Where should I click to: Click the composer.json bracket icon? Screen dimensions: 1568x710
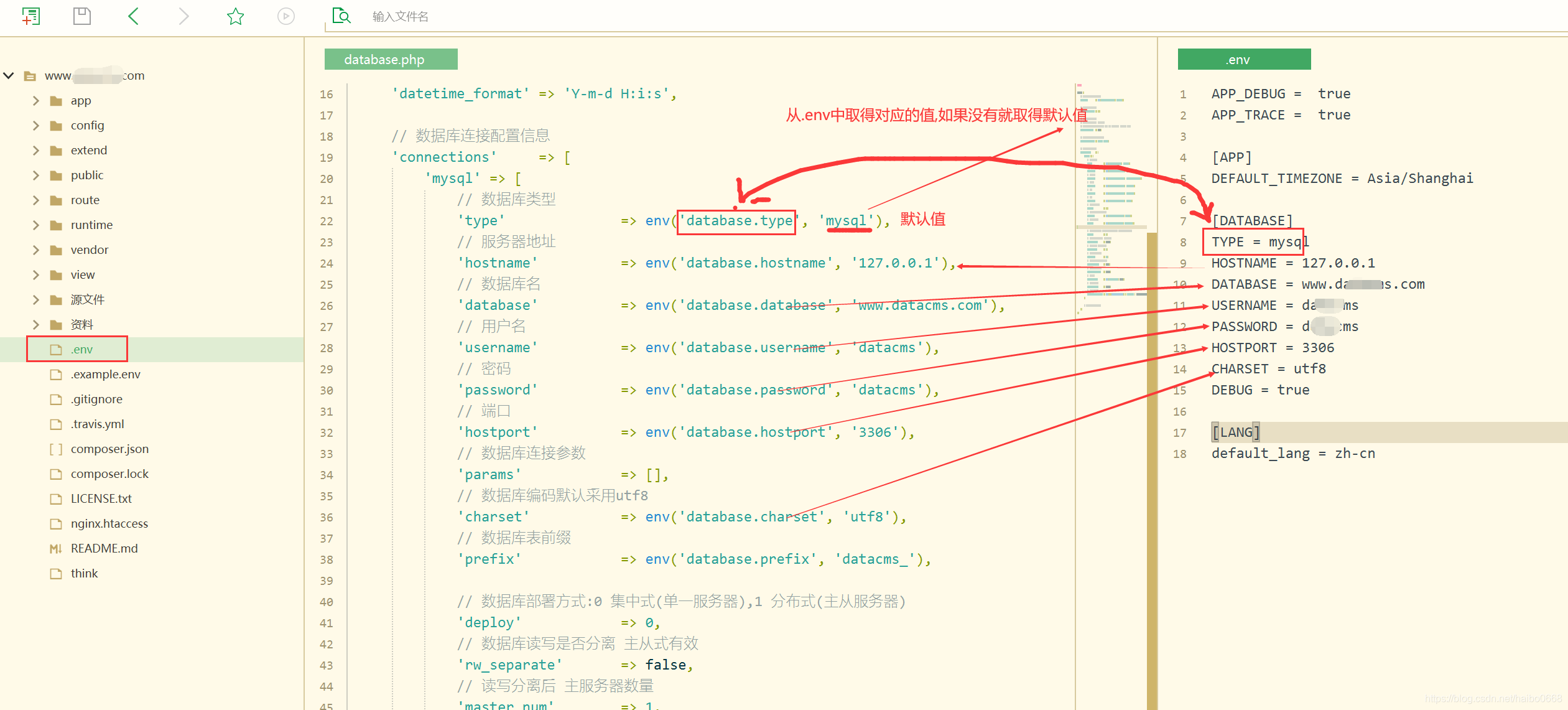[x=55, y=449]
